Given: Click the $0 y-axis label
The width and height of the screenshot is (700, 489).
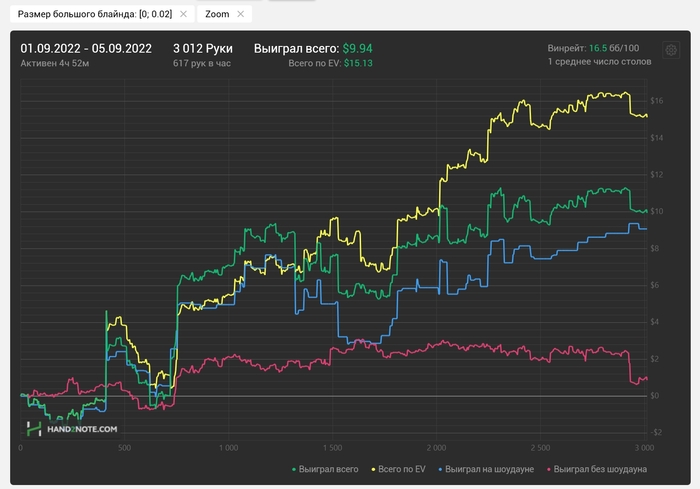Looking at the screenshot, I should (x=655, y=396).
